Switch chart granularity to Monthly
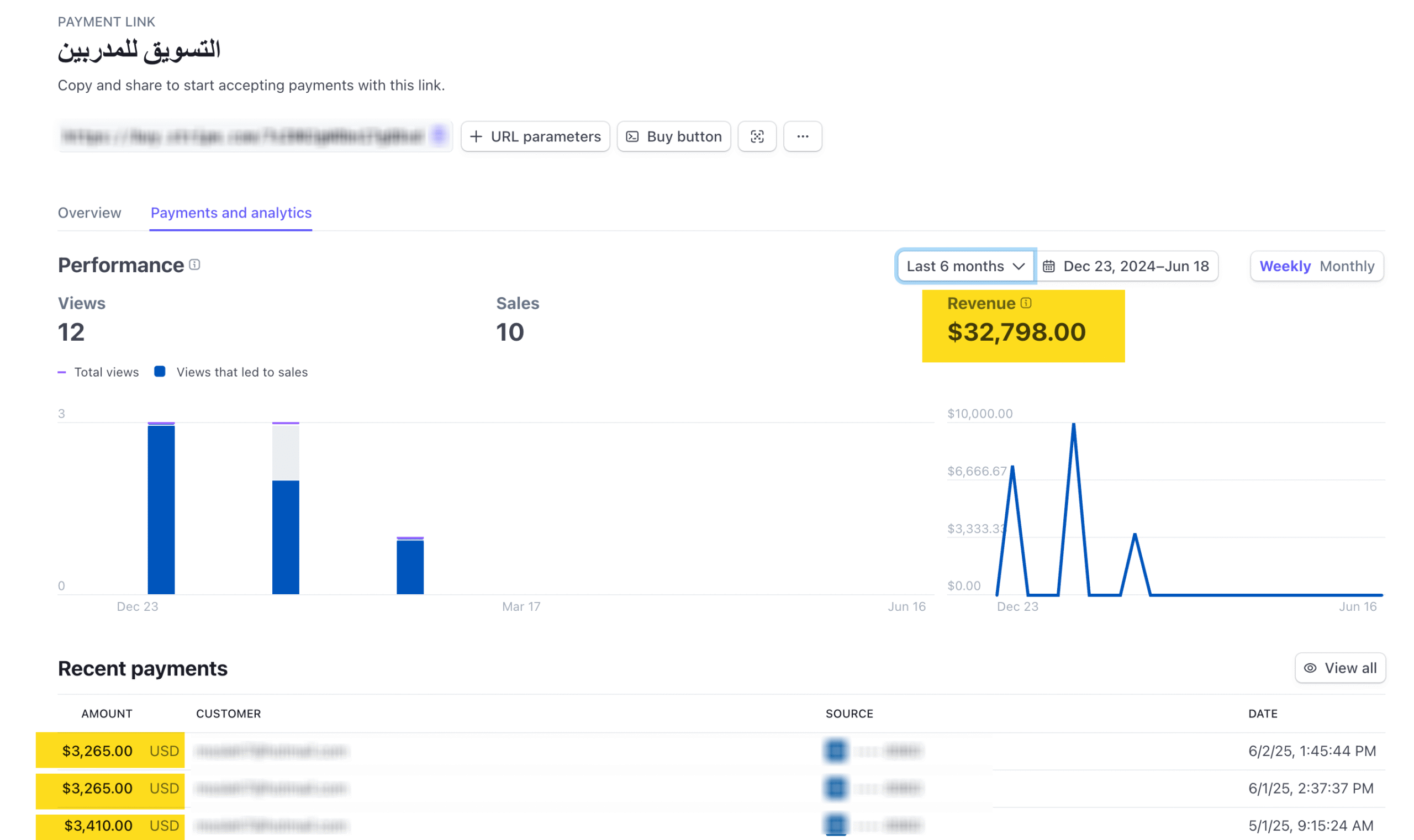 tap(1346, 266)
